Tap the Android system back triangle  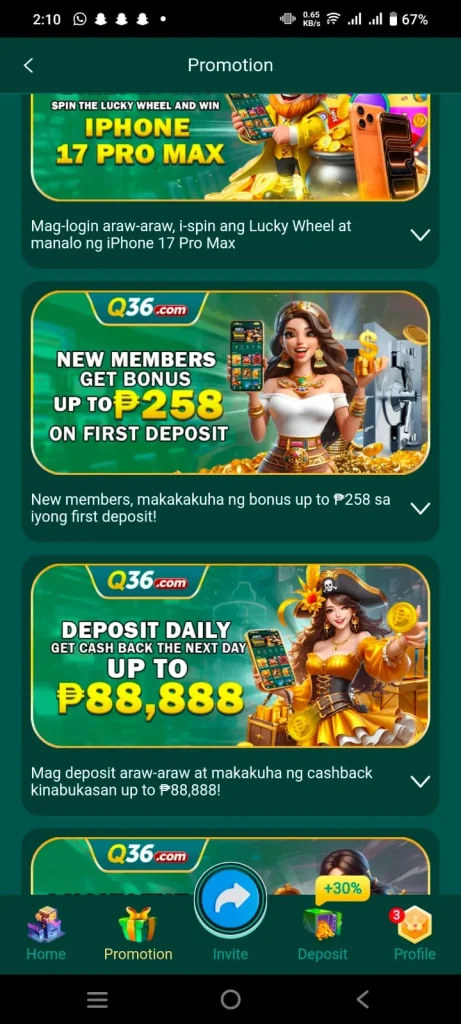(x=363, y=999)
